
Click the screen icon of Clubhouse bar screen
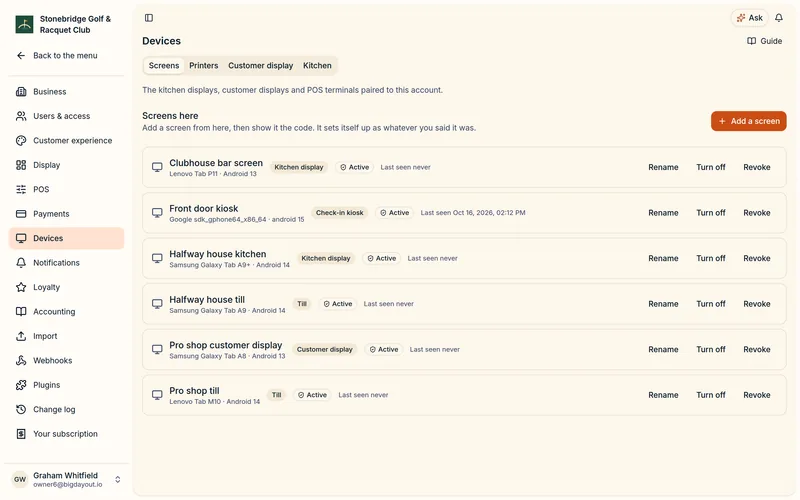point(157,167)
